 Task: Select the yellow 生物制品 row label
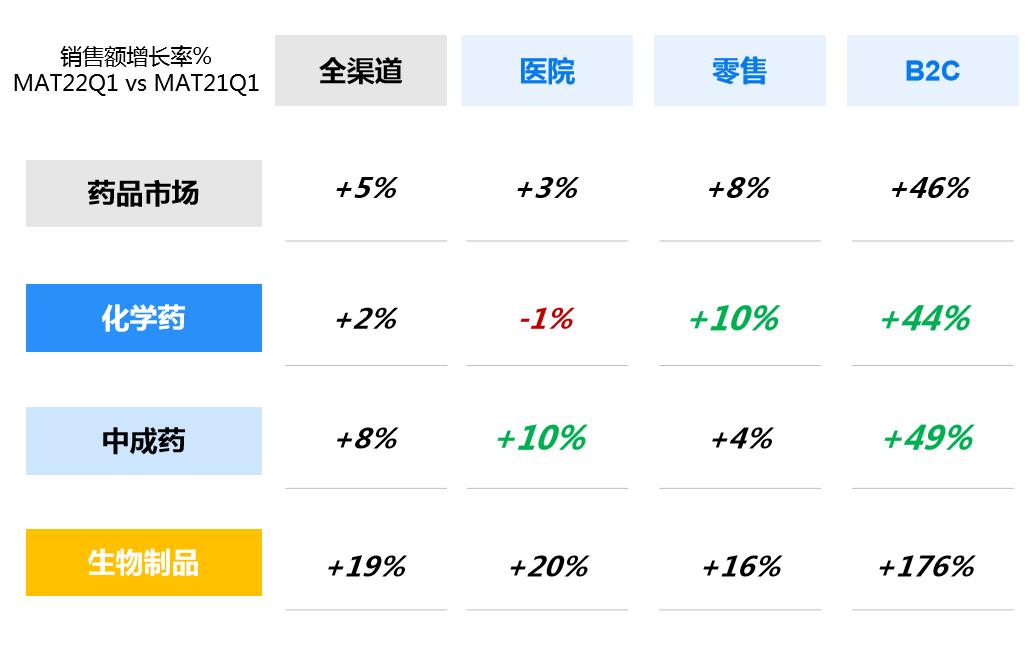pos(144,562)
